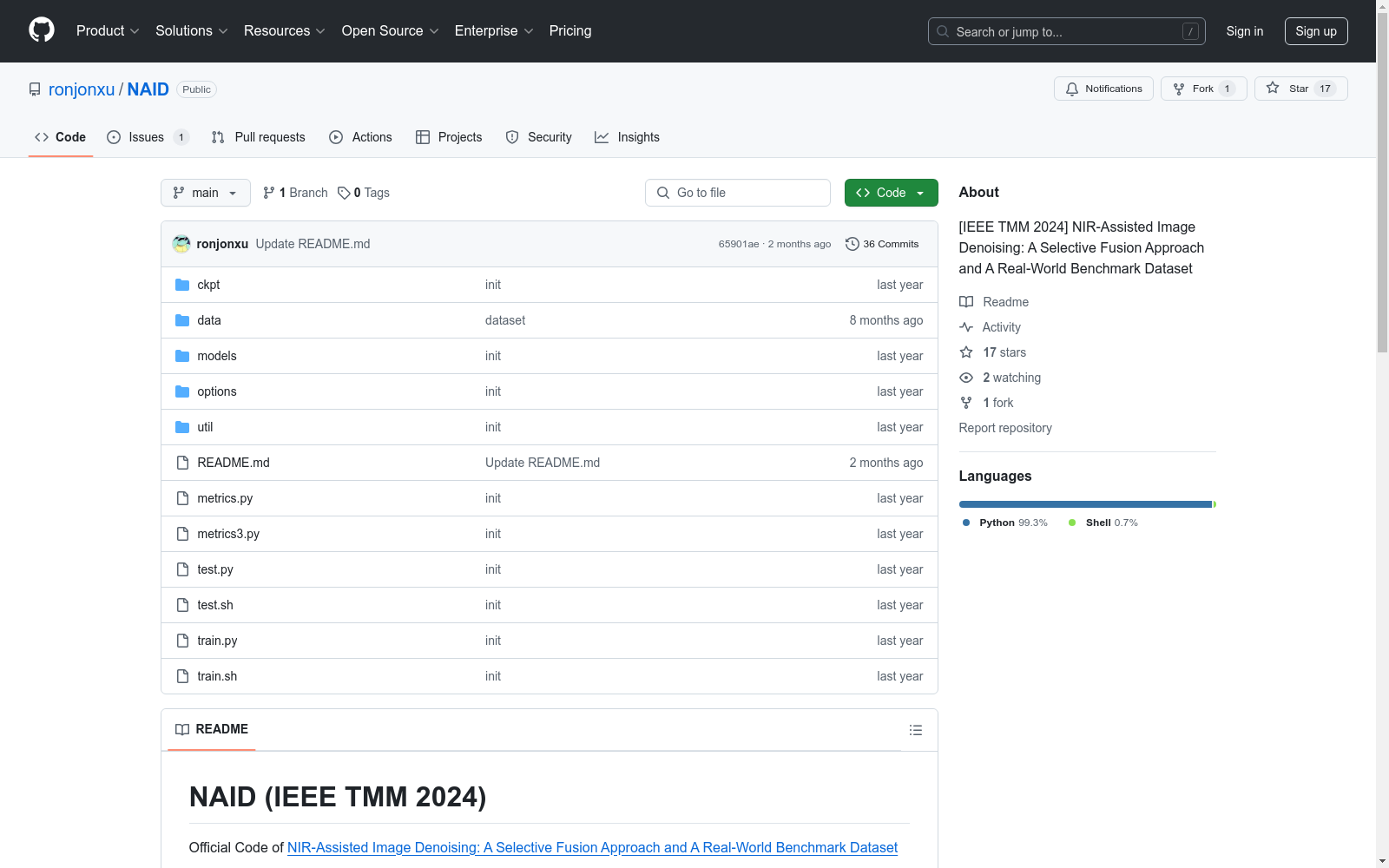Click the book icon next to Readme

click(x=966, y=302)
